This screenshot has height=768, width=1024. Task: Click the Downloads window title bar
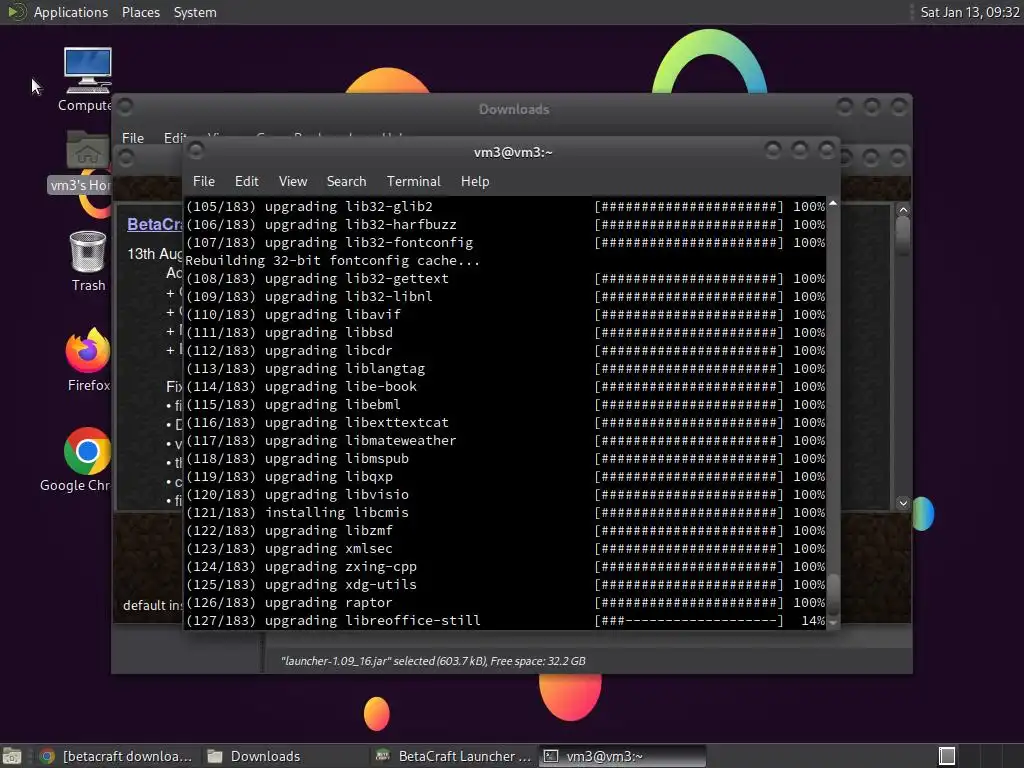514,109
